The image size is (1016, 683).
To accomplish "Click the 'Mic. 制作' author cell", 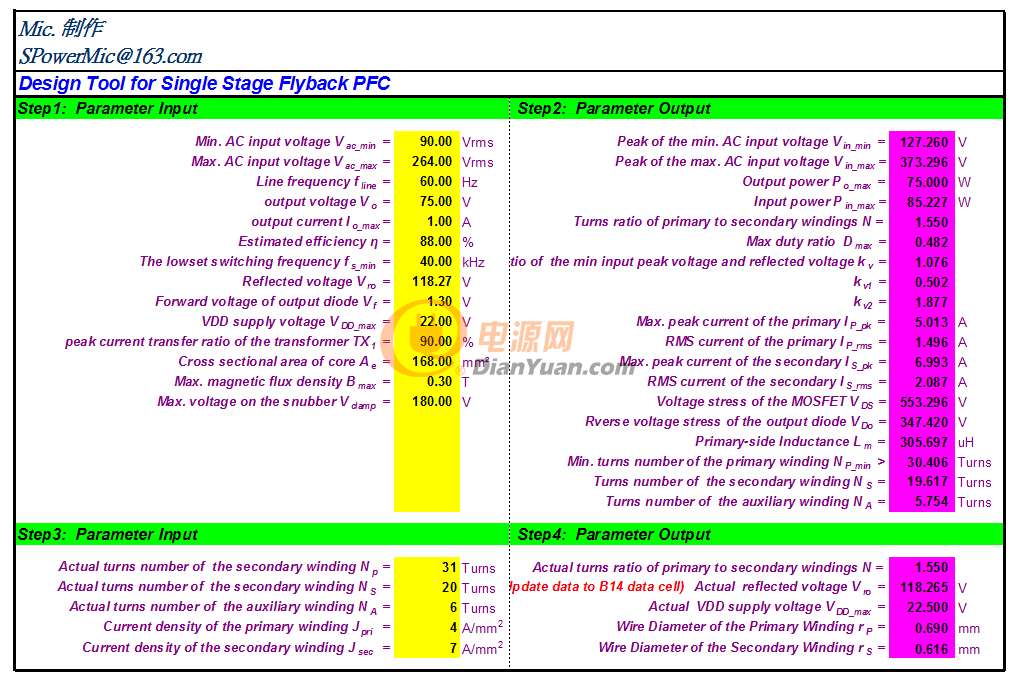I will coord(61,29).
